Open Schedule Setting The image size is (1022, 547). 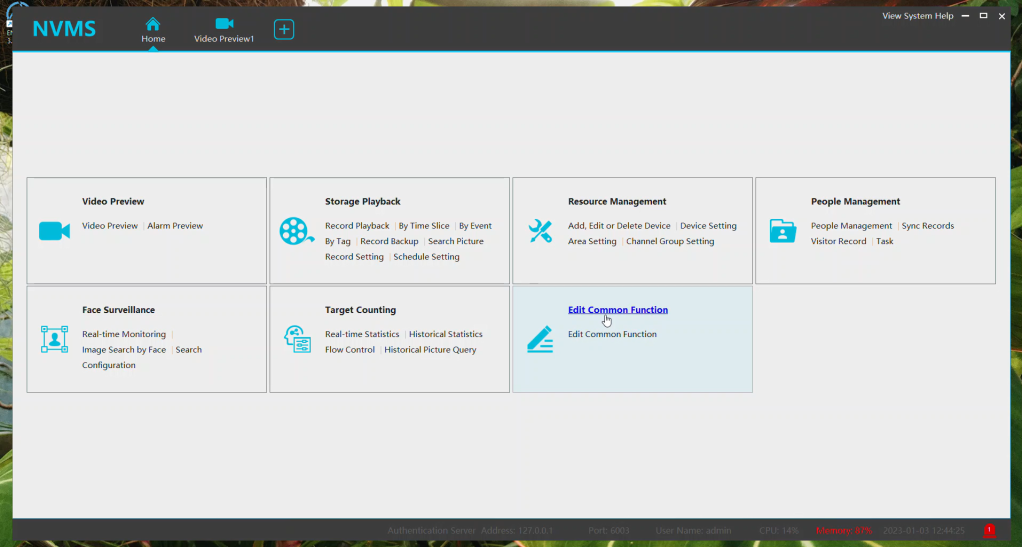tap(426, 257)
